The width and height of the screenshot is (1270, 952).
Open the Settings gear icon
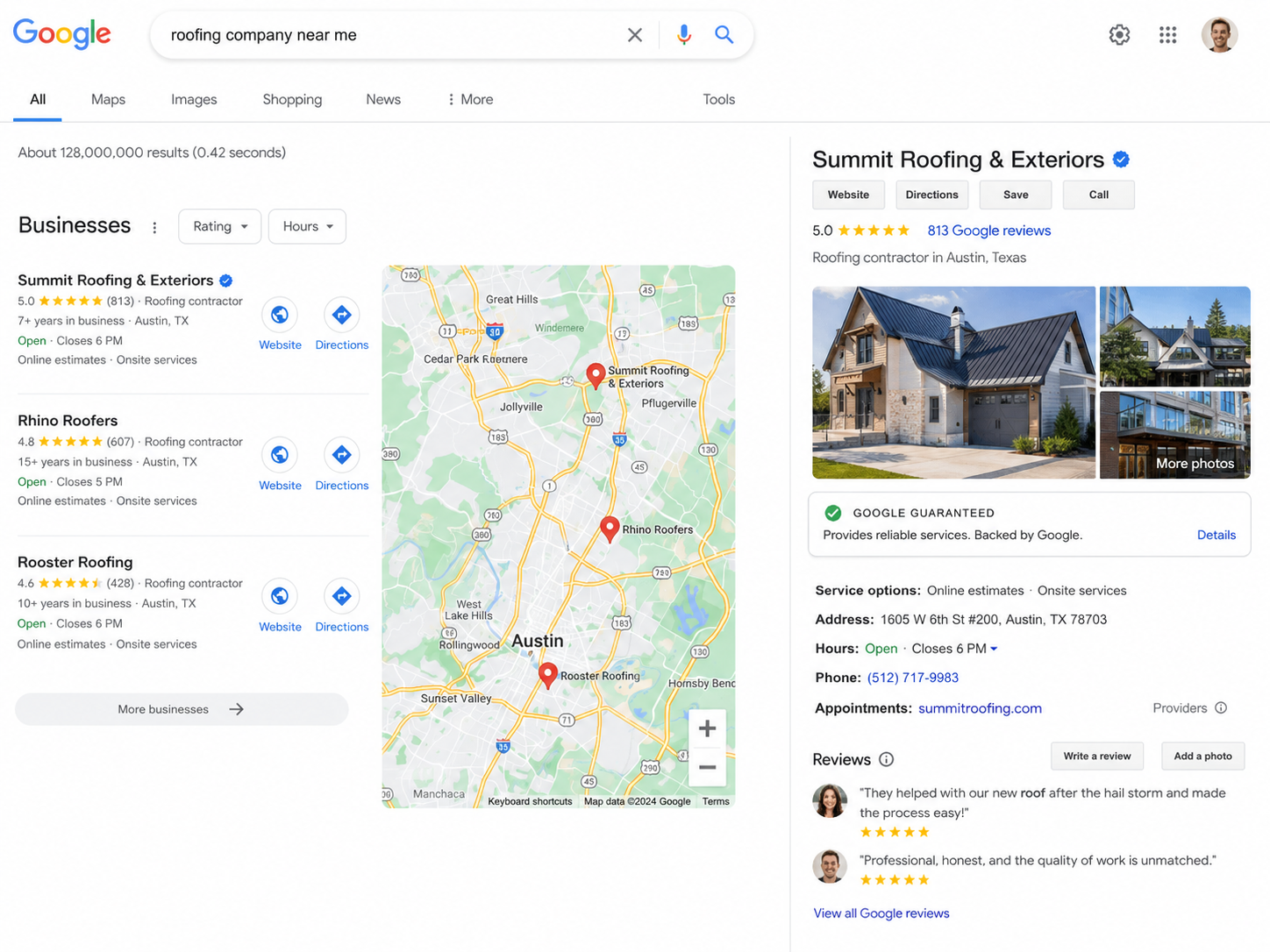(x=1119, y=35)
